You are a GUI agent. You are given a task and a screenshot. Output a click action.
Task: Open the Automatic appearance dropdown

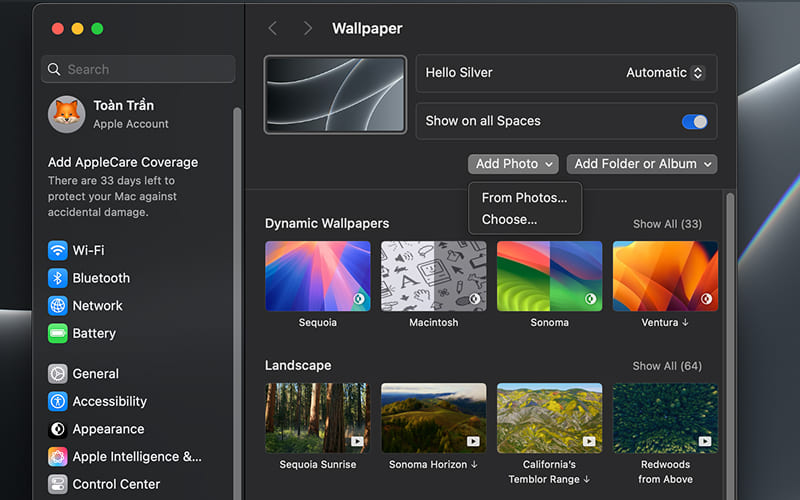pos(665,73)
